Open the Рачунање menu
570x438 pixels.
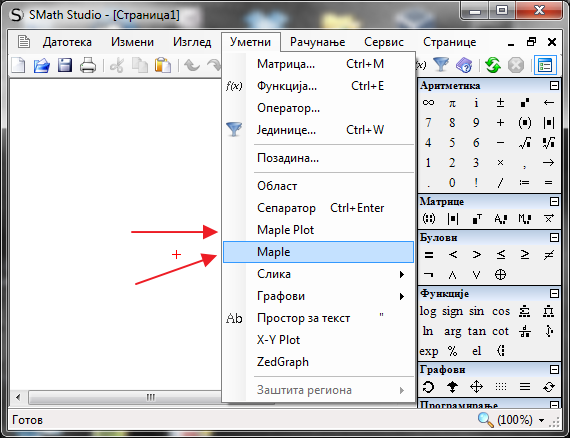[x=317, y=42]
